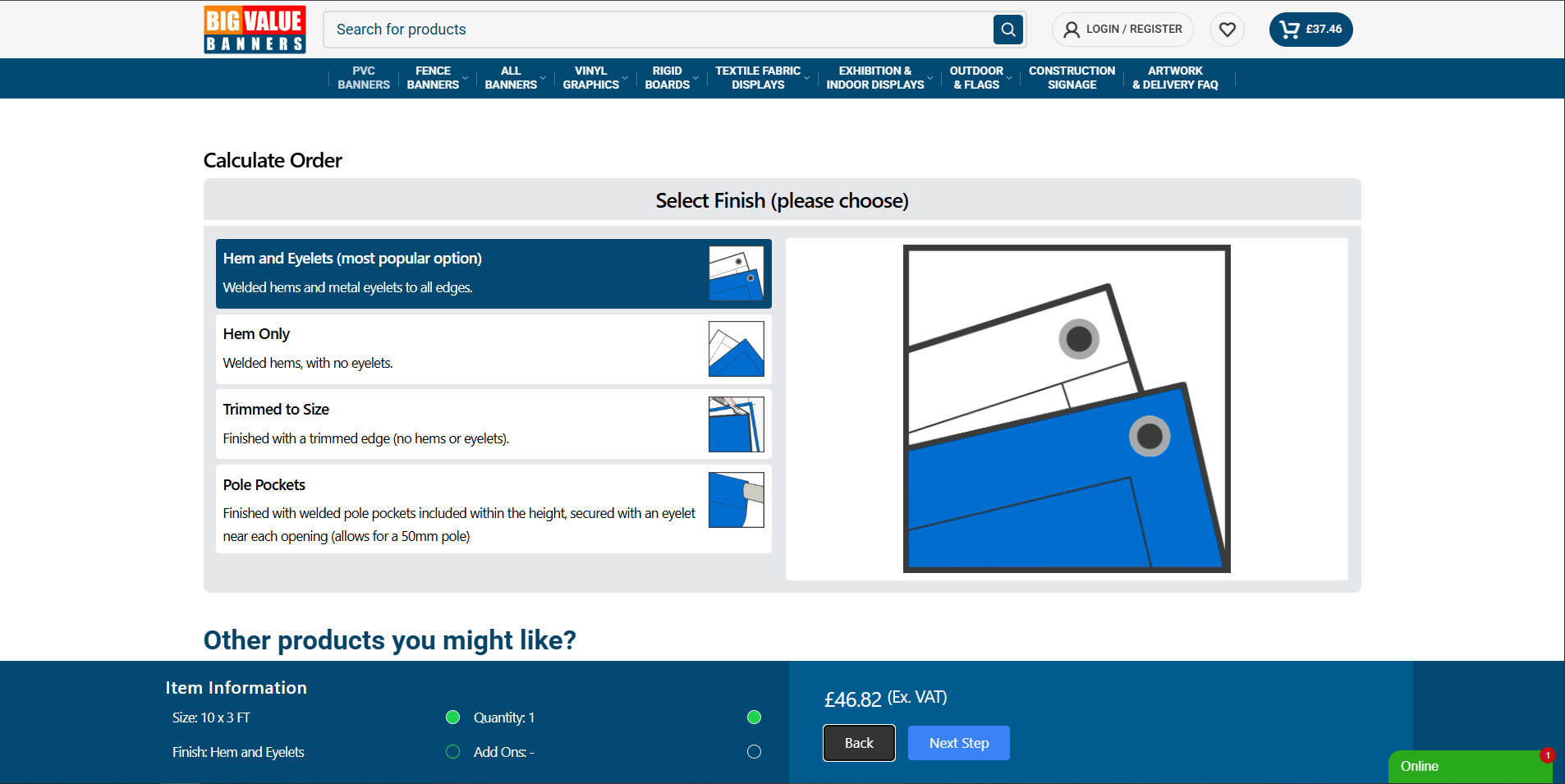Select the Pole Pockets thumbnail icon

coord(736,500)
